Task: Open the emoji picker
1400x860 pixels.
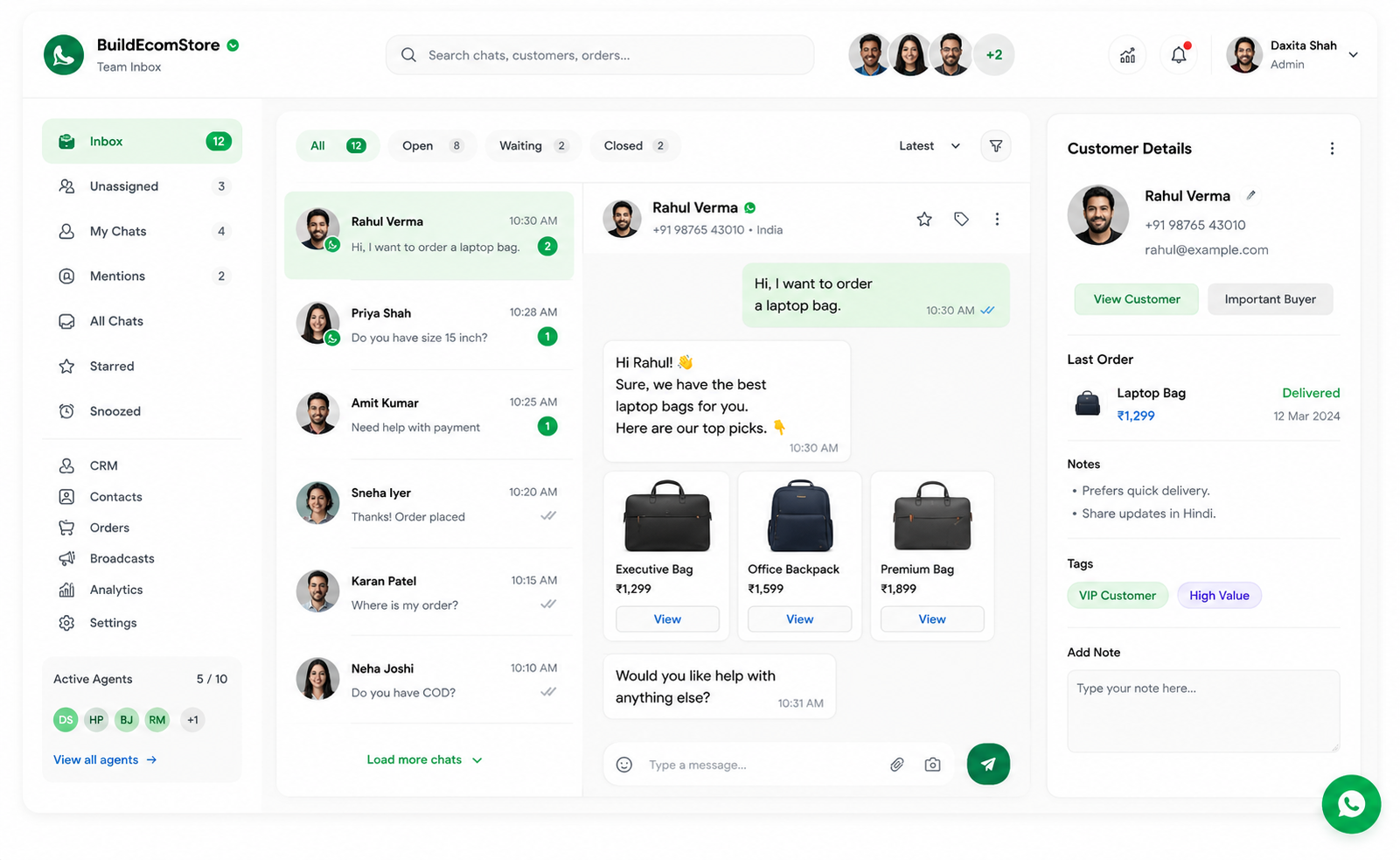Action: pyautogui.click(x=624, y=765)
